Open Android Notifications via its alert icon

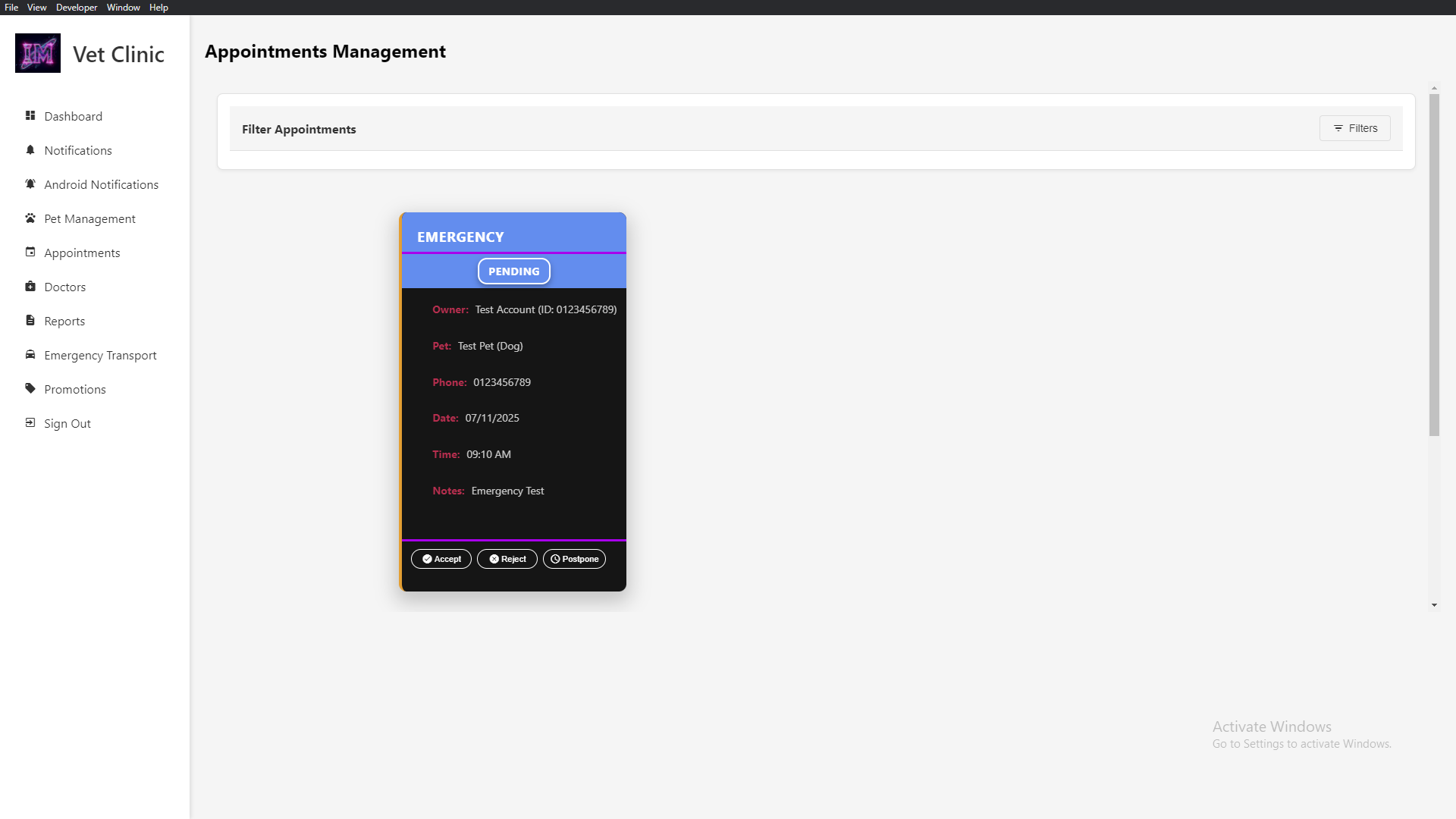coord(30,184)
